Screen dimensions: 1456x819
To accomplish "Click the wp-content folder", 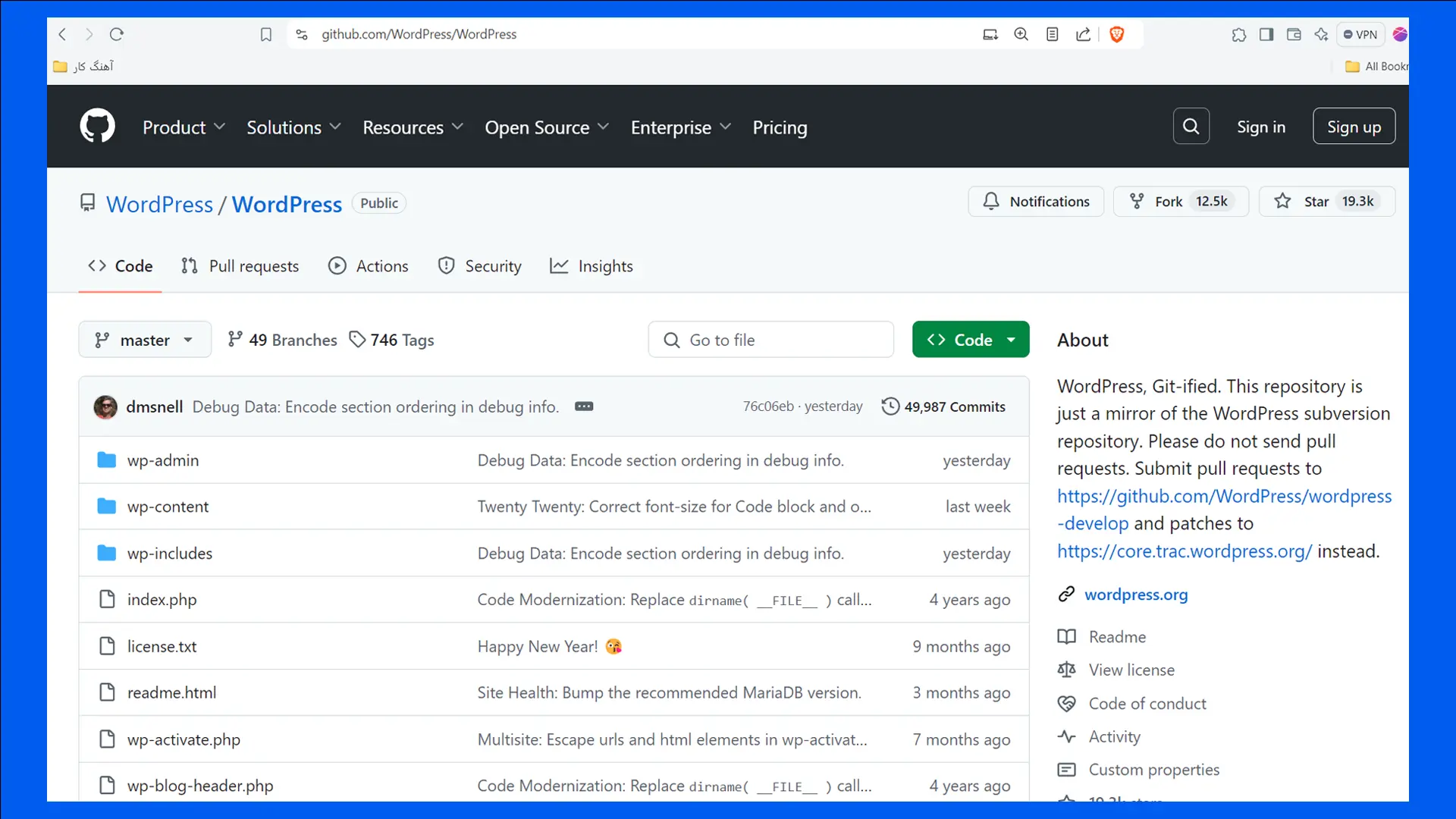I will tap(168, 506).
